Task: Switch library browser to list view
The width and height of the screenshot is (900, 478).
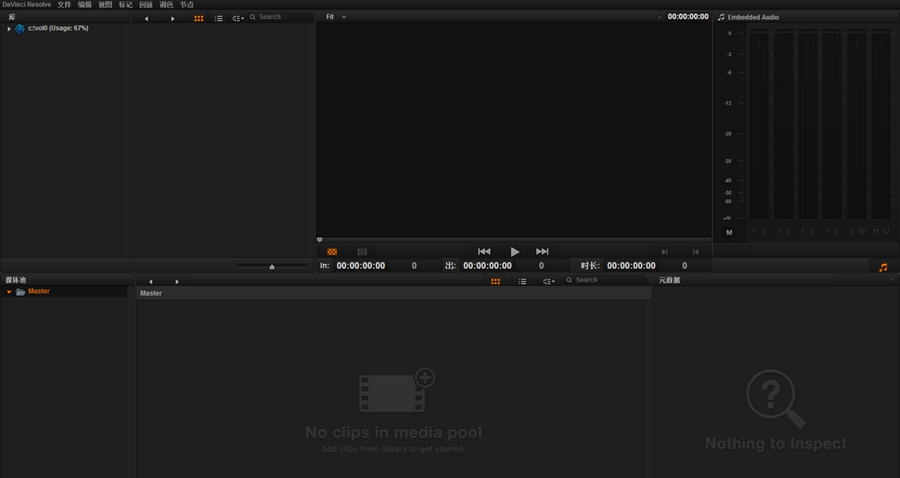Action: point(219,18)
